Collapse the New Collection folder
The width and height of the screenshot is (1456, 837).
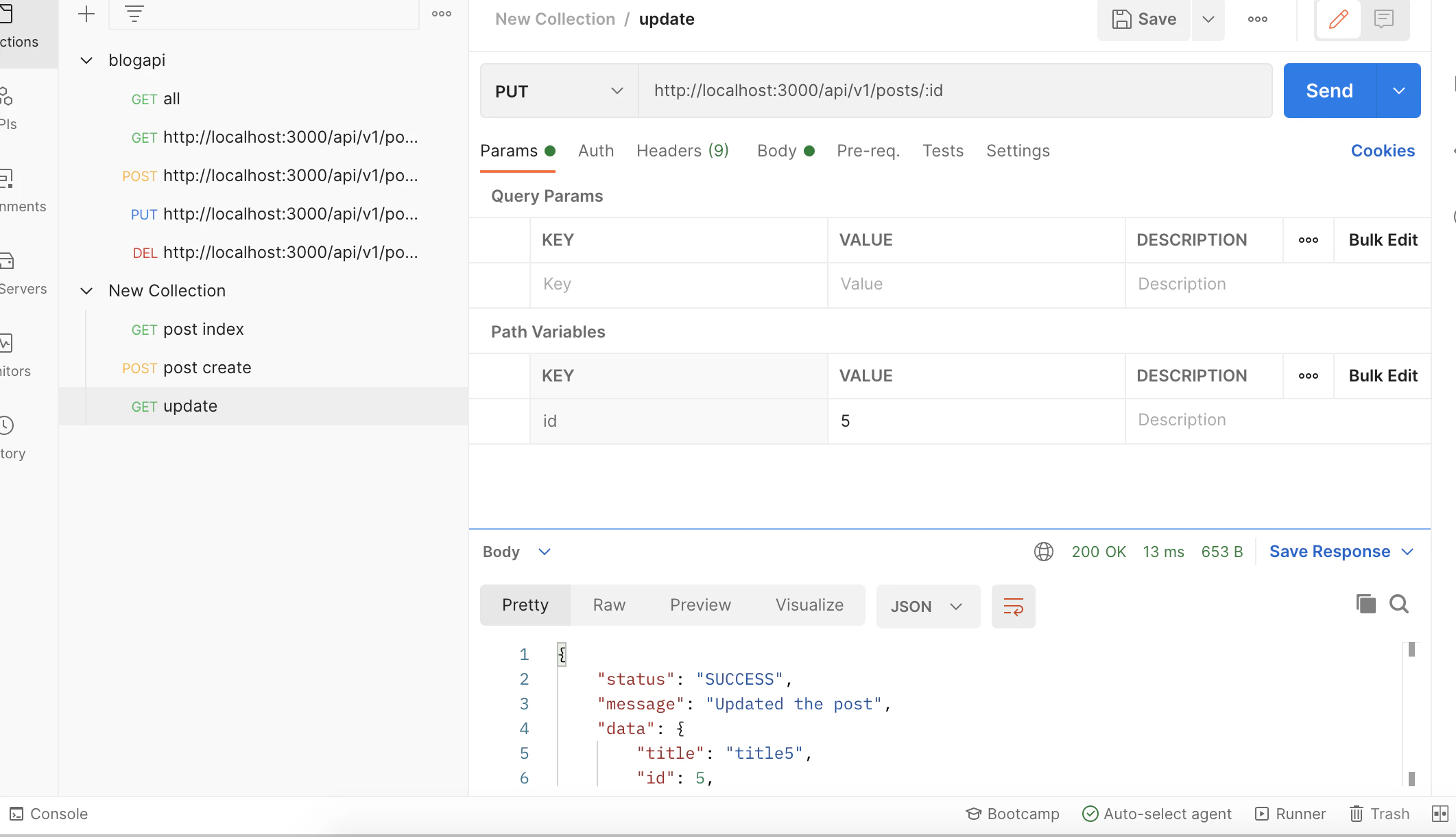coord(86,291)
